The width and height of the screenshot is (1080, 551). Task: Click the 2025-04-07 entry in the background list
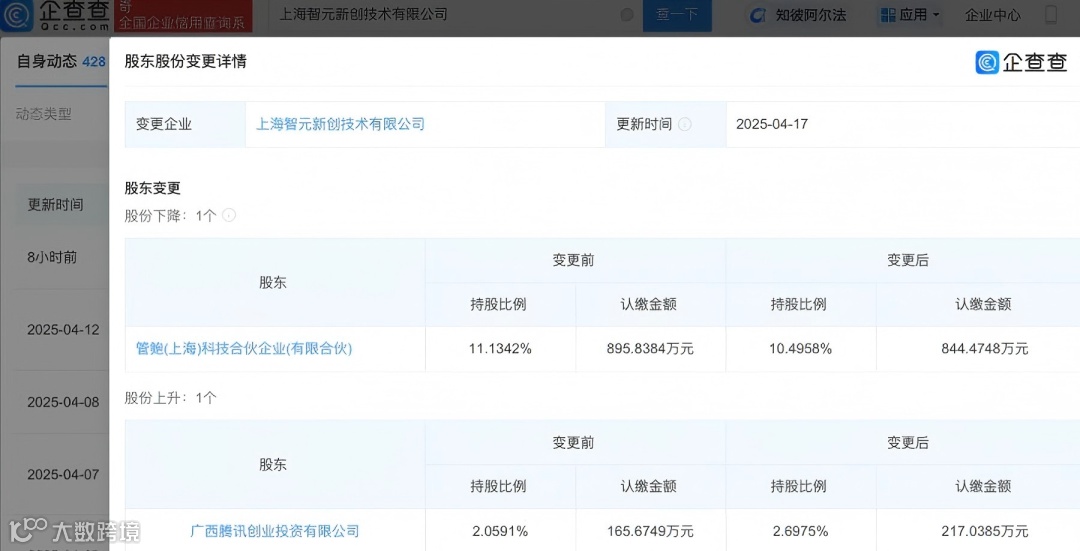[63, 475]
